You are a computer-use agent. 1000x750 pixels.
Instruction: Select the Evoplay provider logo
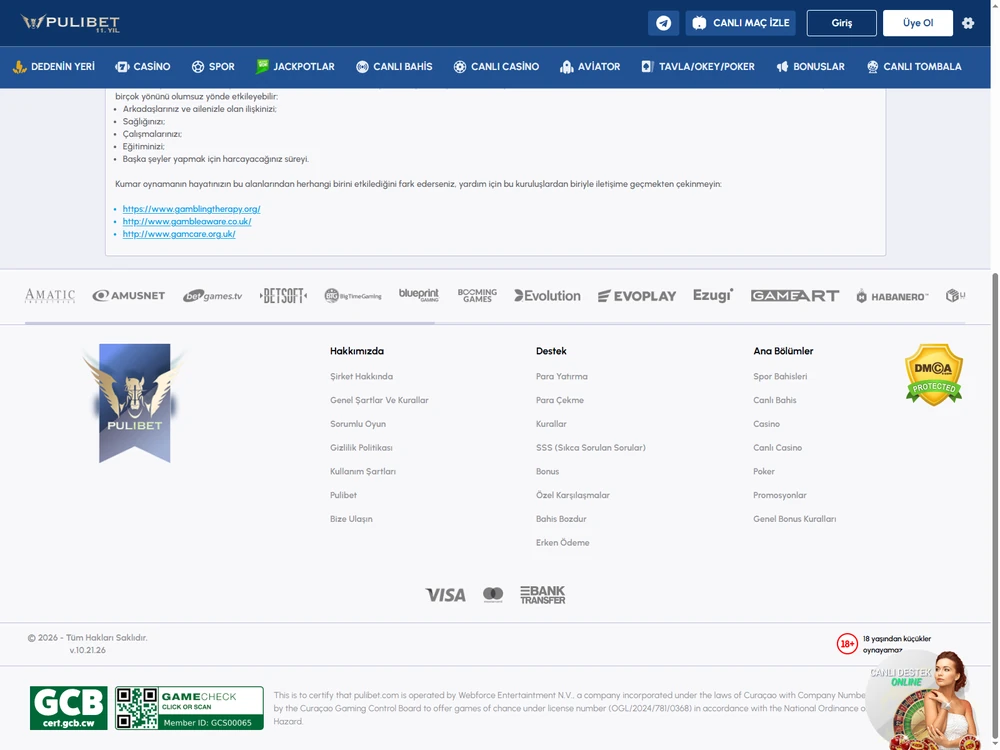pyautogui.click(x=637, y=296)
